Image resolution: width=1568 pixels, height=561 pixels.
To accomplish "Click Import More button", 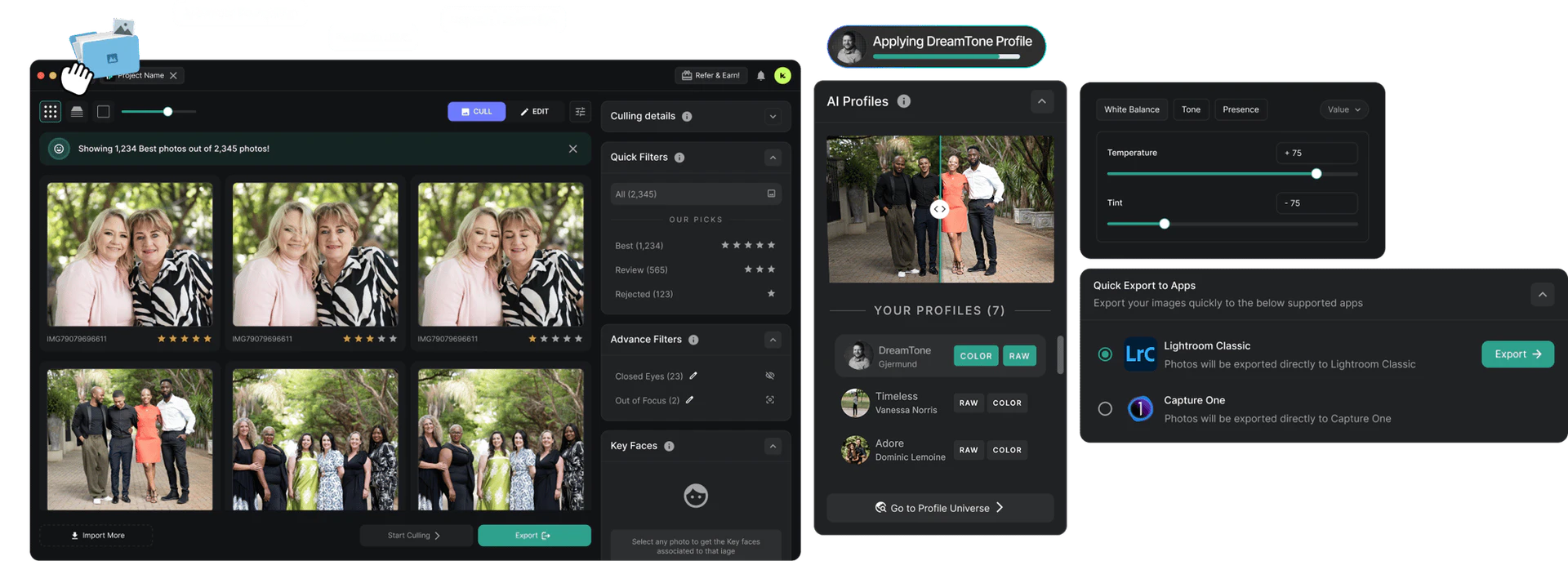I will [x=96, y=536].
